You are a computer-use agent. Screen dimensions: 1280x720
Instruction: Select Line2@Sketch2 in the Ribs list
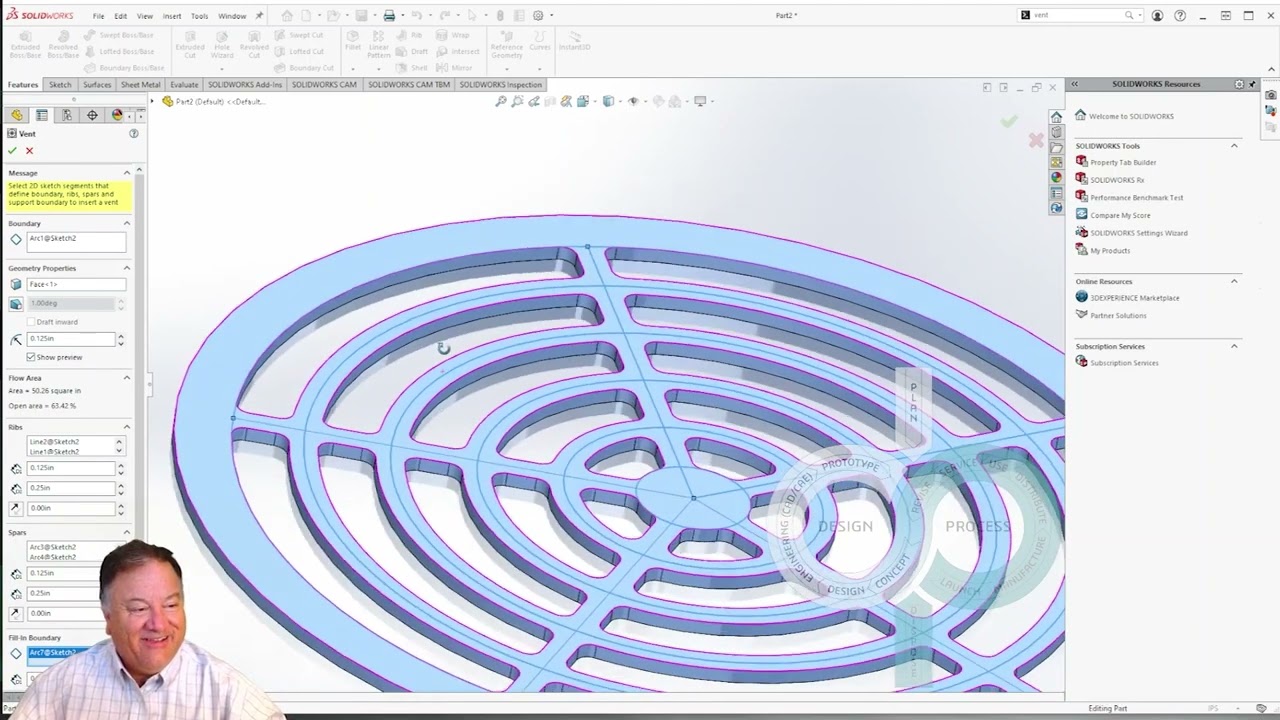point(54,442)
